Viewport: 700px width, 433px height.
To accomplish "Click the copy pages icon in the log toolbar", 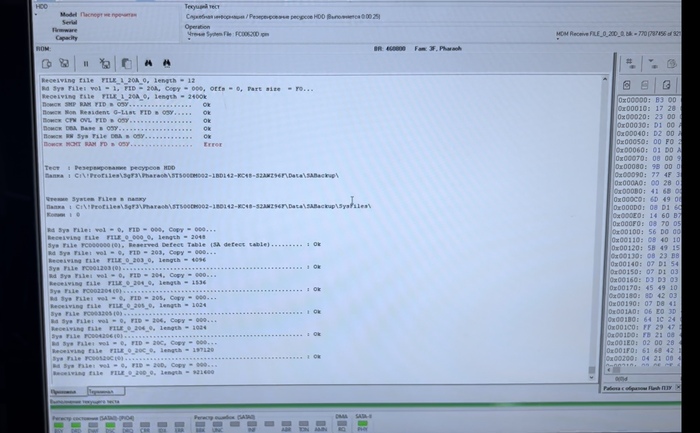I will 126,64.
